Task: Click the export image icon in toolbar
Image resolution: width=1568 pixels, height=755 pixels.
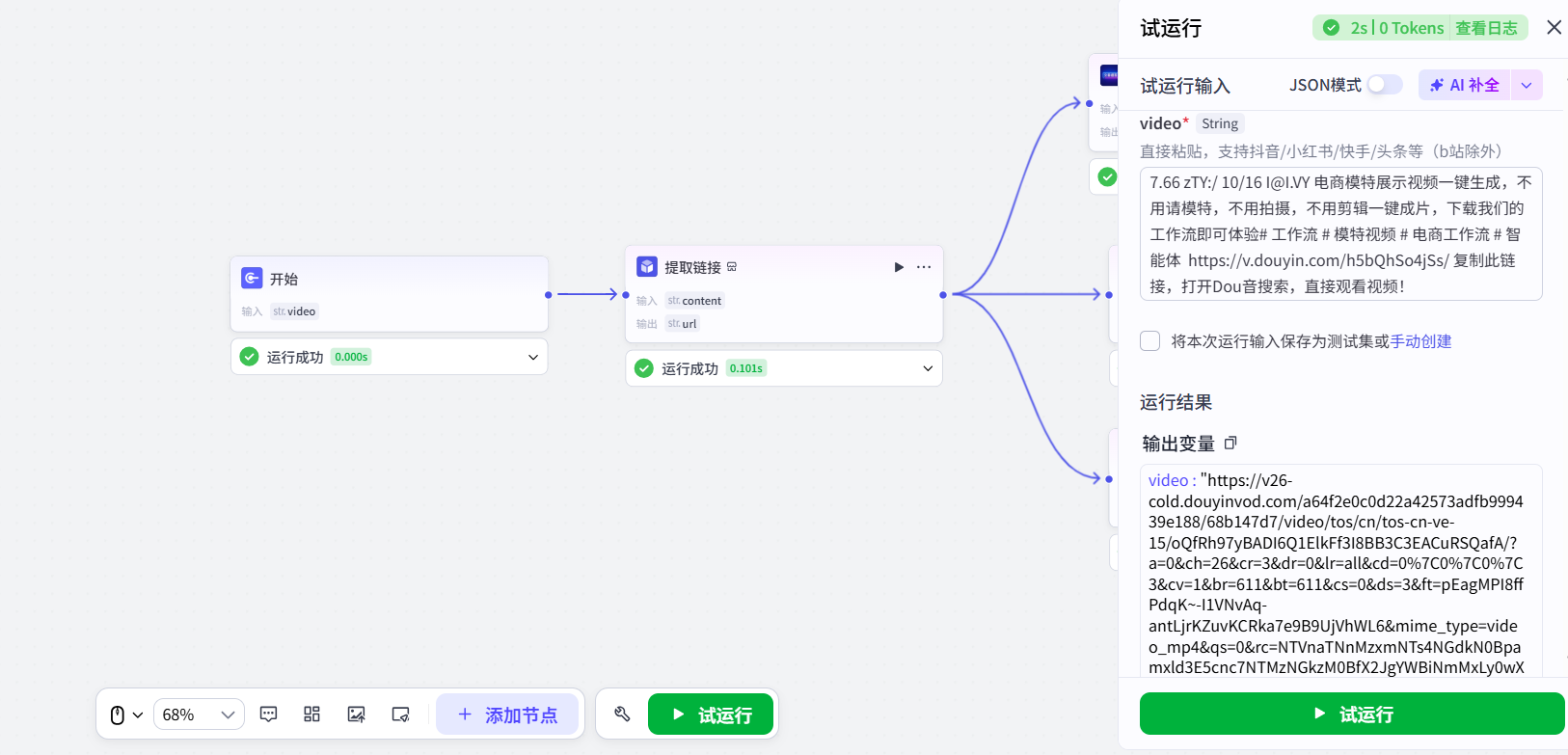Action: tap(356, 715)
